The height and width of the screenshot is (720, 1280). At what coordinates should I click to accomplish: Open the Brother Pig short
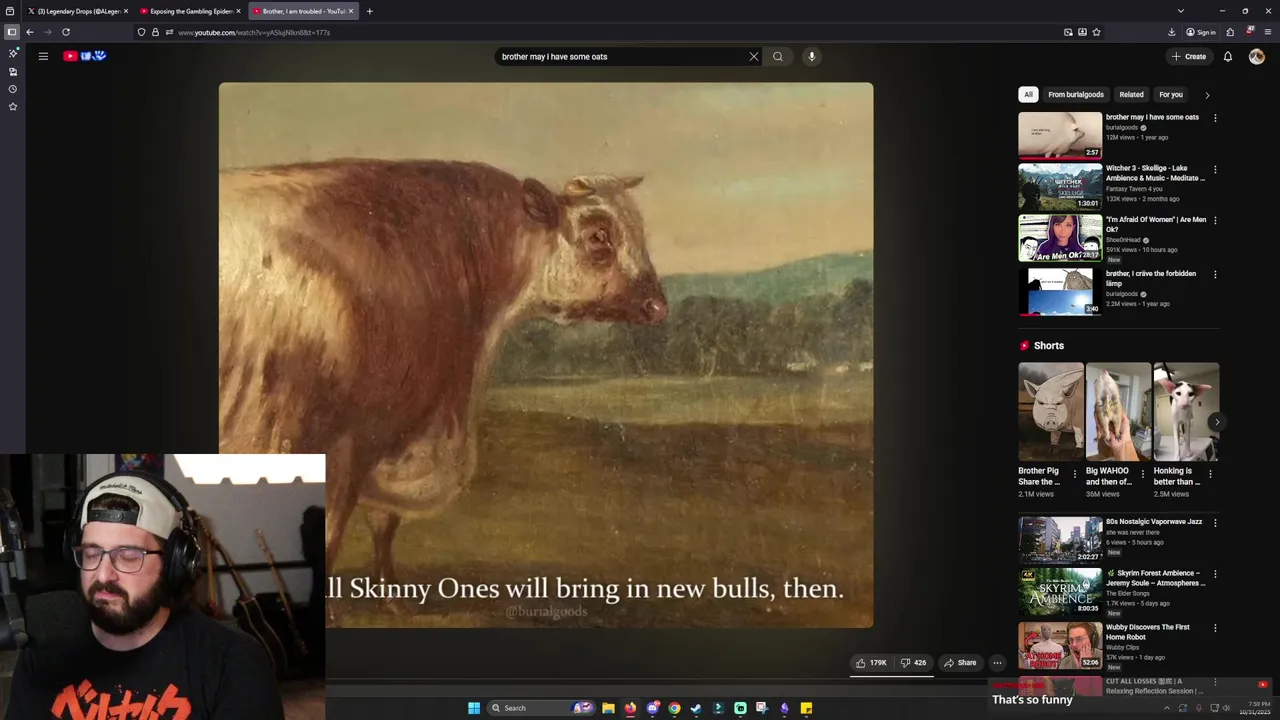tap(1050, 411)
